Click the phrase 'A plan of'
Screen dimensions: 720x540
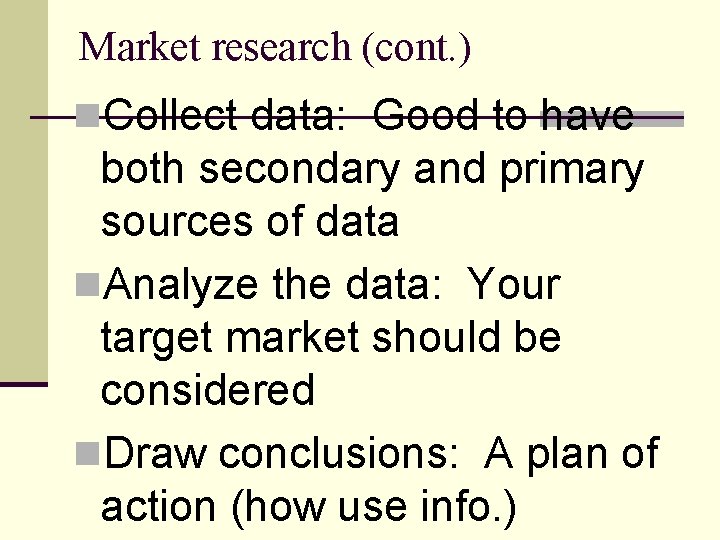tap(572, 455)
